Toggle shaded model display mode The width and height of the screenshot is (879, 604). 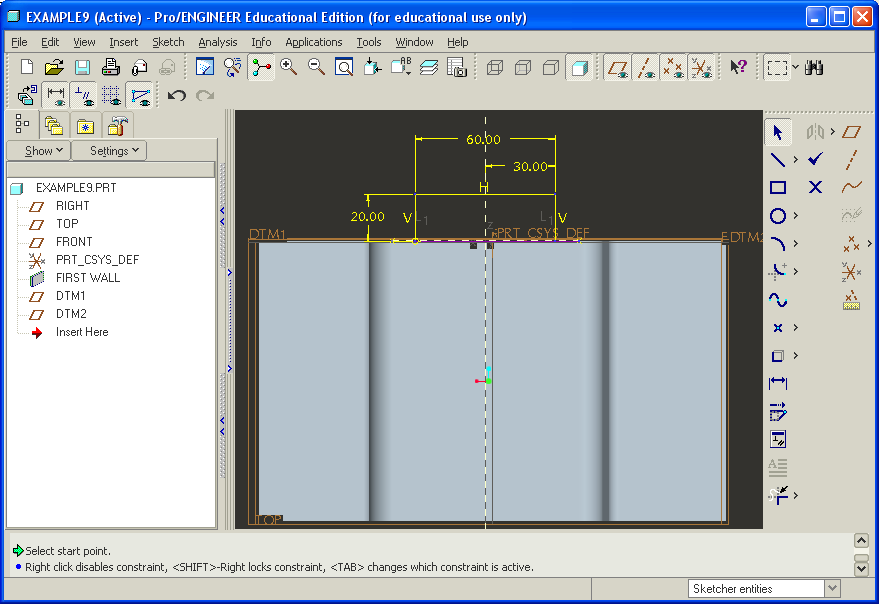coord(578,67)
